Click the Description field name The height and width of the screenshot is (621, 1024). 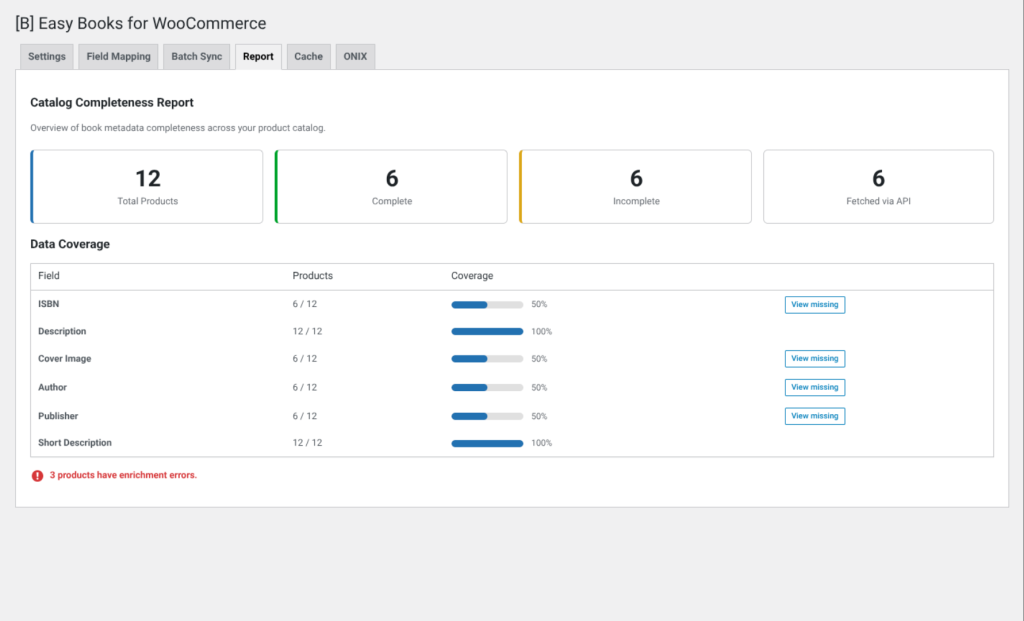[62, 332]
